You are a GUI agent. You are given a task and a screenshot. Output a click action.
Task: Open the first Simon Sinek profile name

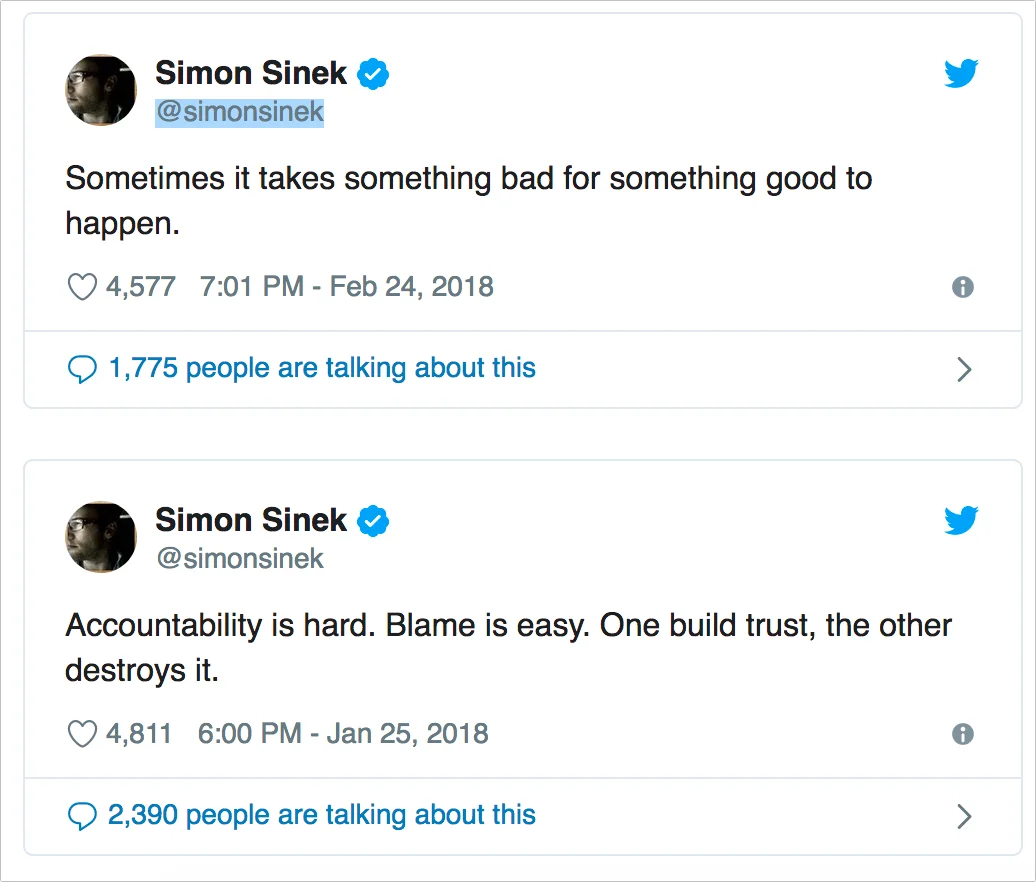pyautogui.click(x=250, y=73)
